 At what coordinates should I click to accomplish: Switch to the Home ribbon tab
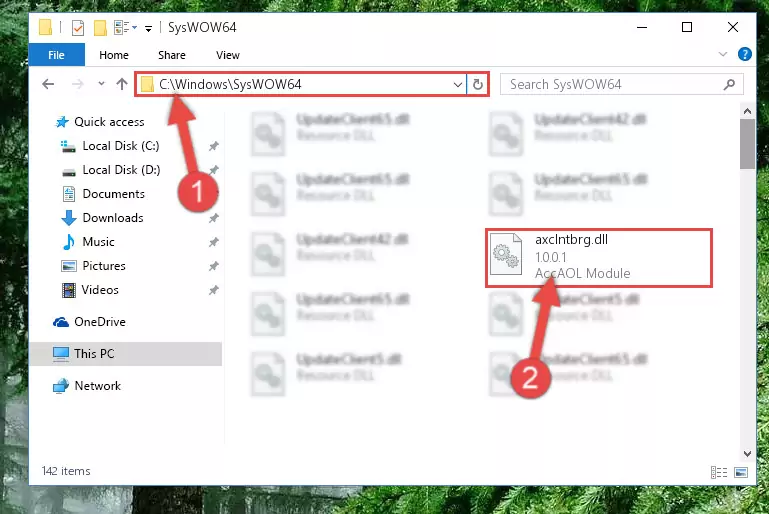pos(114,55)
